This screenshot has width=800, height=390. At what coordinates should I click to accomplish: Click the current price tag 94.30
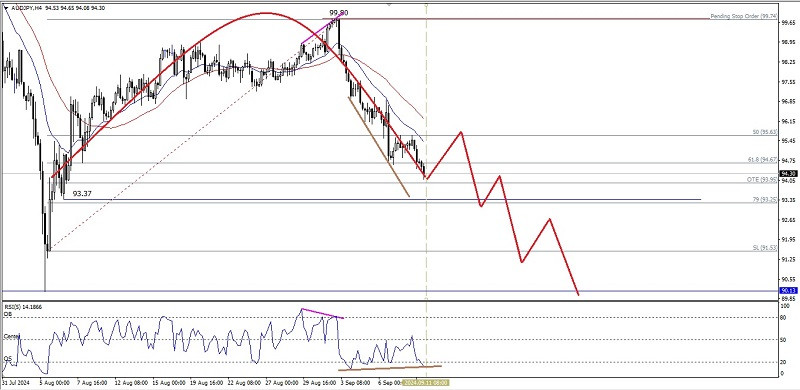(789, 174)
